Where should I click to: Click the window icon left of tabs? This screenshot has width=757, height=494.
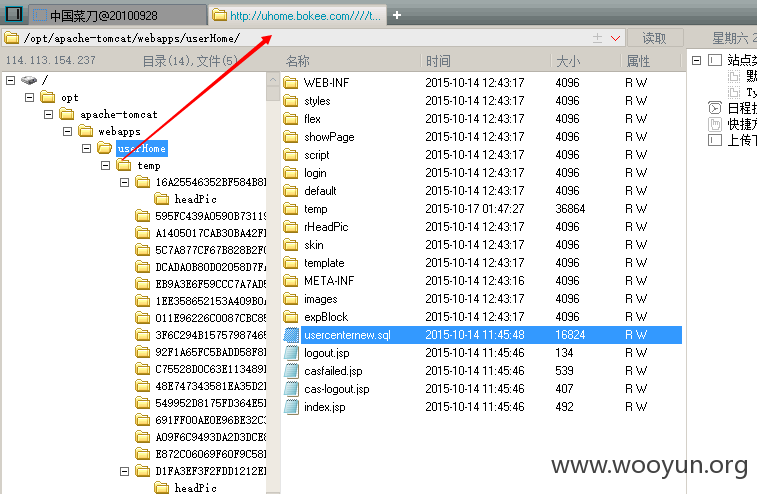[x=14, y=14]
